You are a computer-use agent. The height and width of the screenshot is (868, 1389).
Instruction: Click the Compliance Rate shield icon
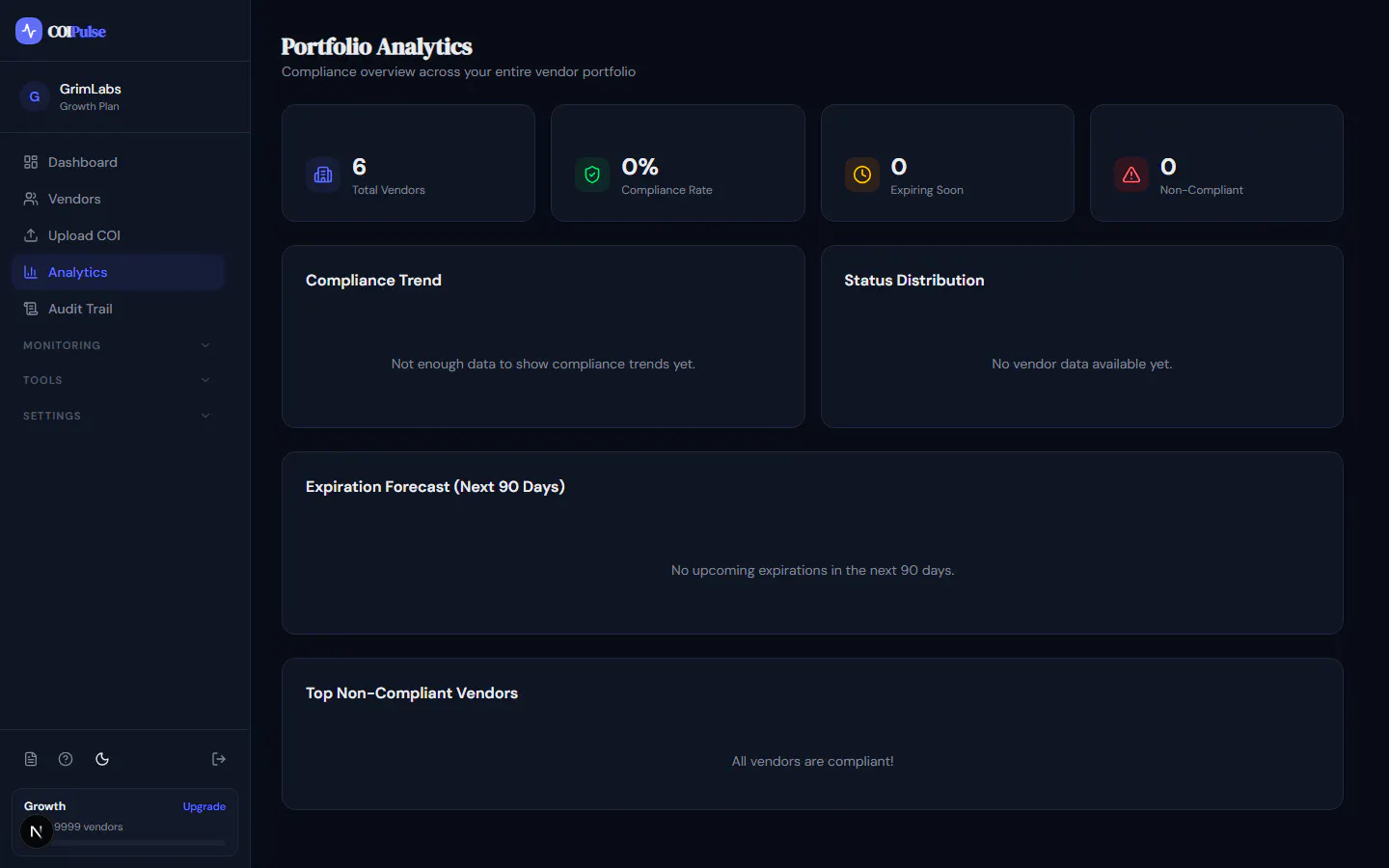tap(592, 175)
